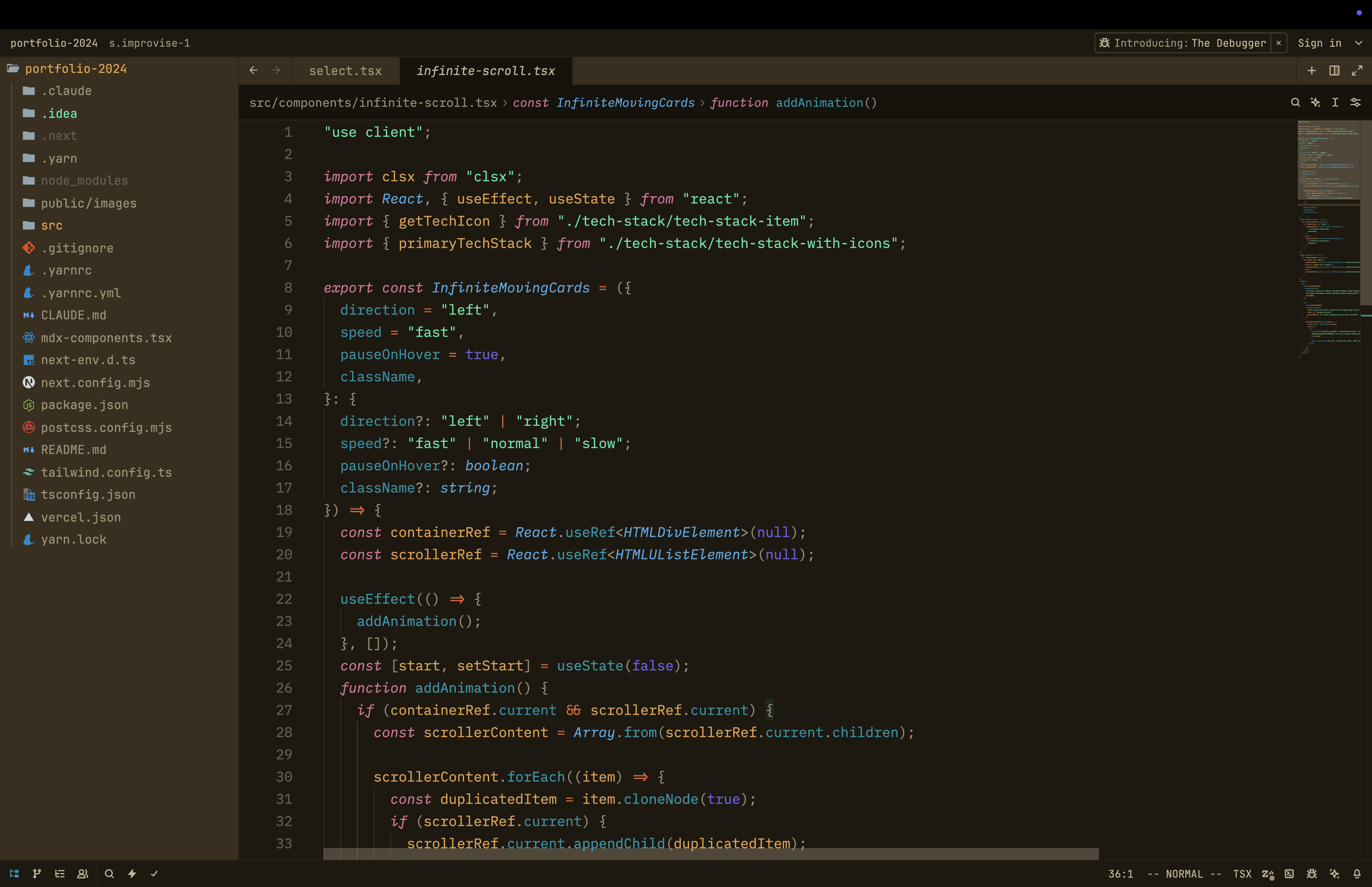The height and width of the screenshot is (887, 1372).
Task: Open project search from status bar
Action: tap(109, 874)
